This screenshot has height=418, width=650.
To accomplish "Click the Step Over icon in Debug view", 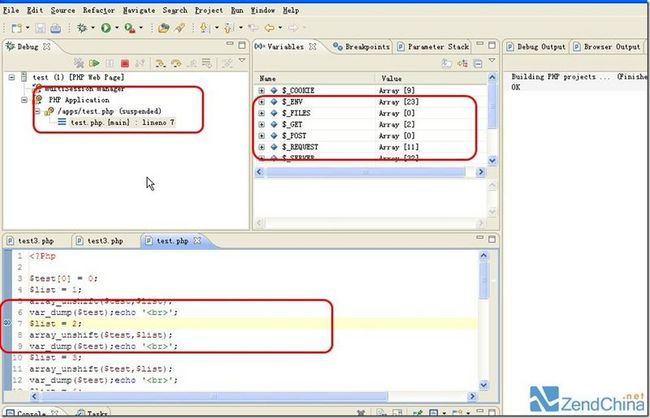I will (176, 63).
